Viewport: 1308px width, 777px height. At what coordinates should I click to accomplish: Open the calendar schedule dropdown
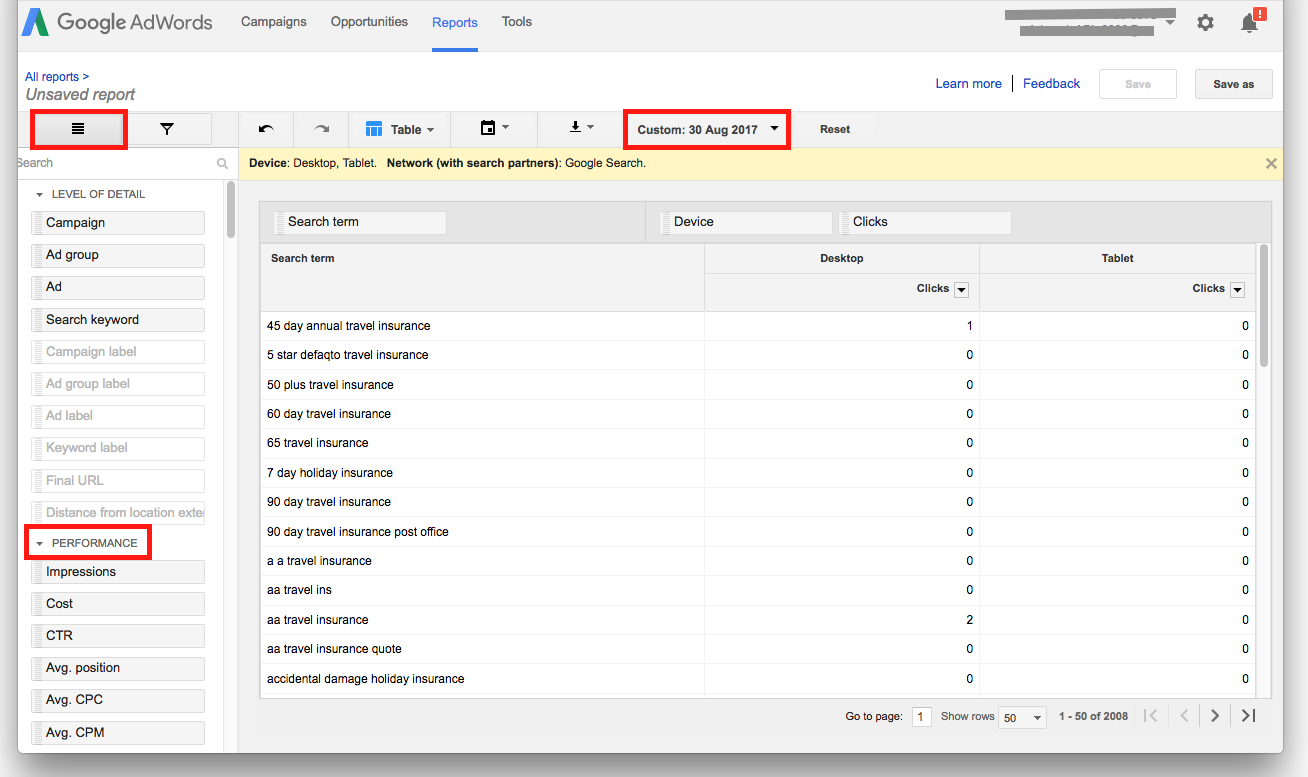coord(494,128)
